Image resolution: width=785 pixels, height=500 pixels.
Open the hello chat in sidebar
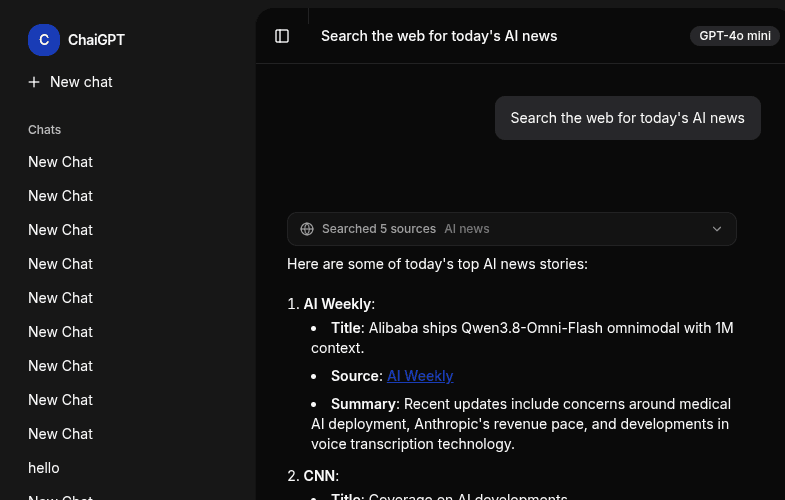pos(44,468)
